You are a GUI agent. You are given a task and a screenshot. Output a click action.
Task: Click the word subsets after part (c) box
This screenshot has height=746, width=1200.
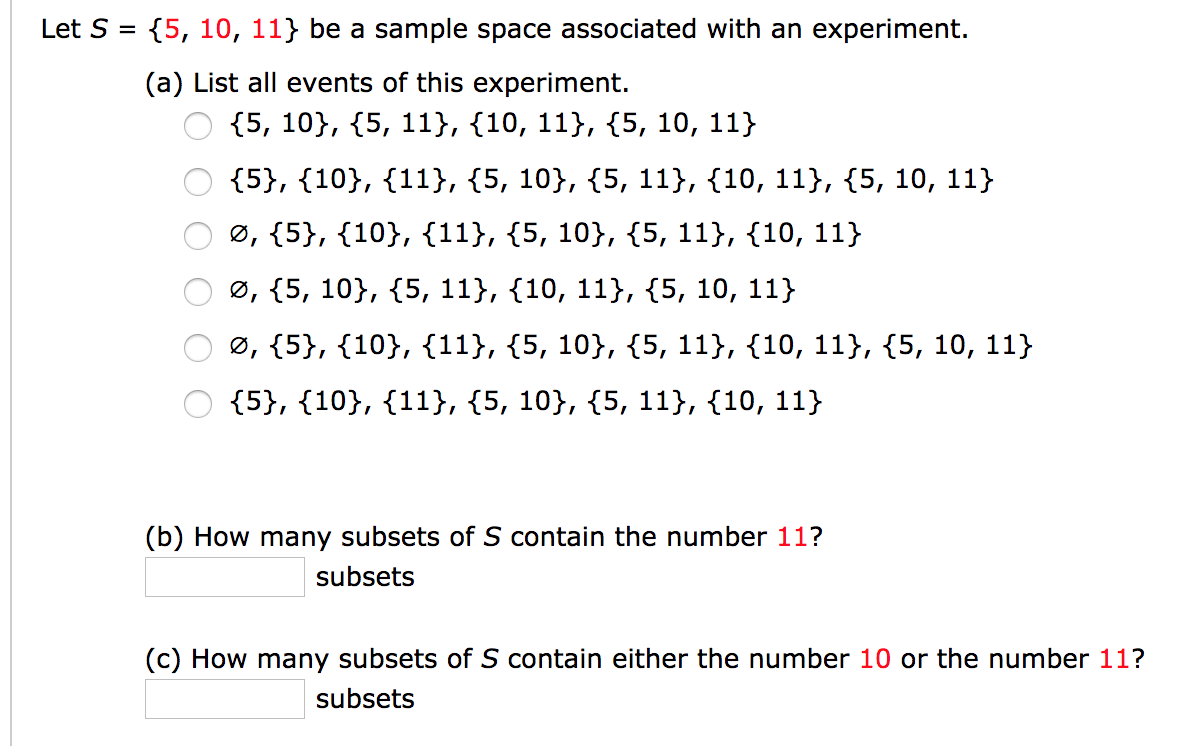365,699
